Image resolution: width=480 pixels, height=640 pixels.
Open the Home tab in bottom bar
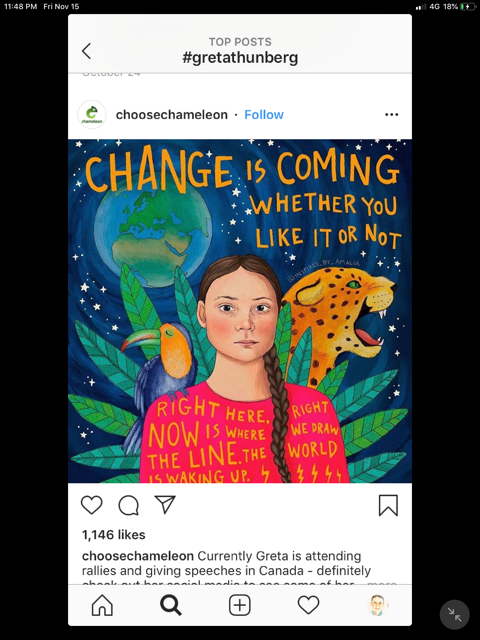click(x=102, y=605)
